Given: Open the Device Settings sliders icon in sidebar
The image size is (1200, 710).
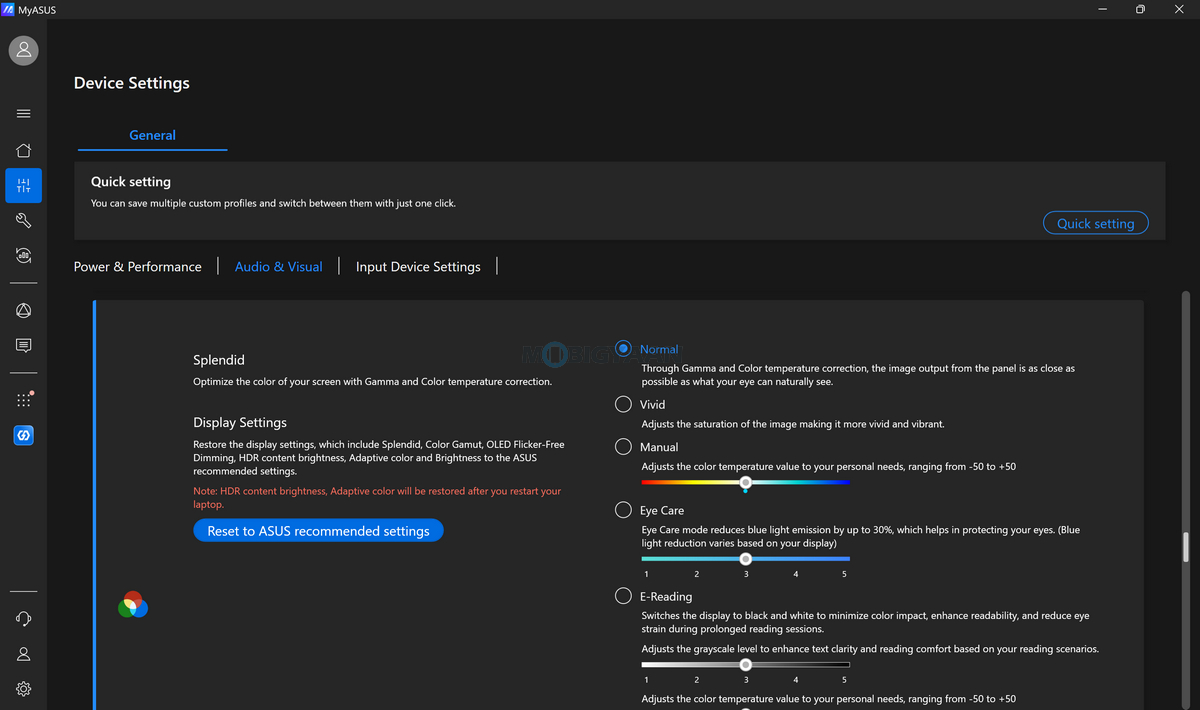Looking at the screenshot, I should (x=24, y=185).
